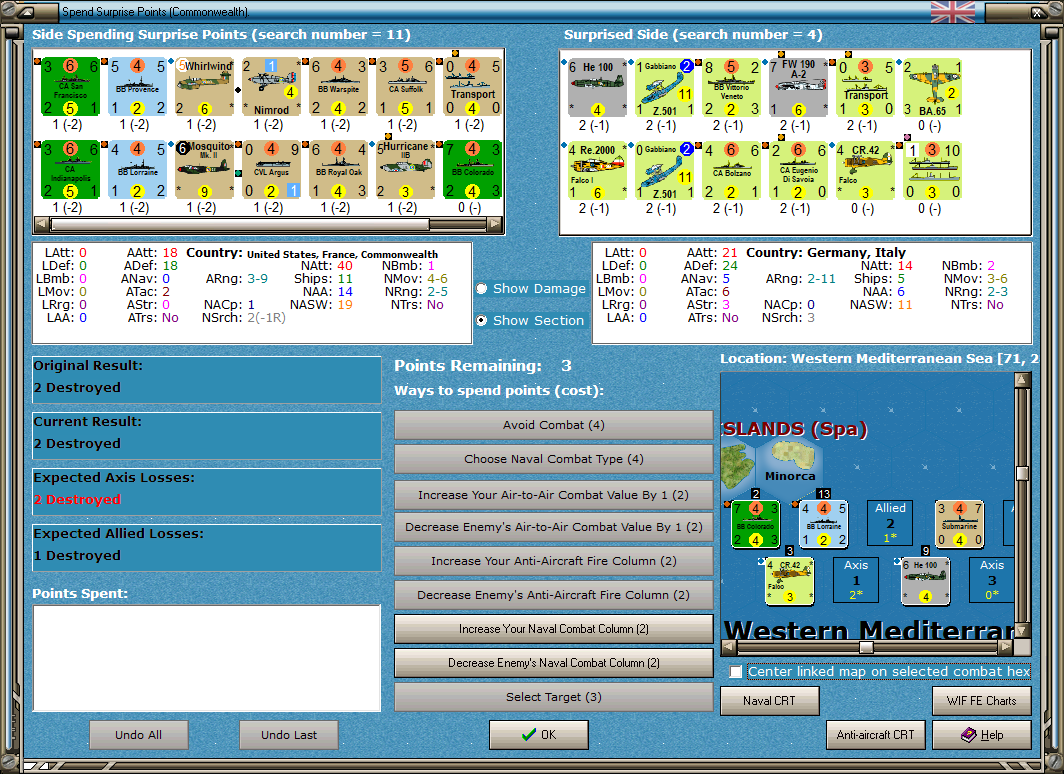Open the WIF FE Charts
Image resolution: width=1064 pixels, height=774 pixels.
tap(982, 701)
